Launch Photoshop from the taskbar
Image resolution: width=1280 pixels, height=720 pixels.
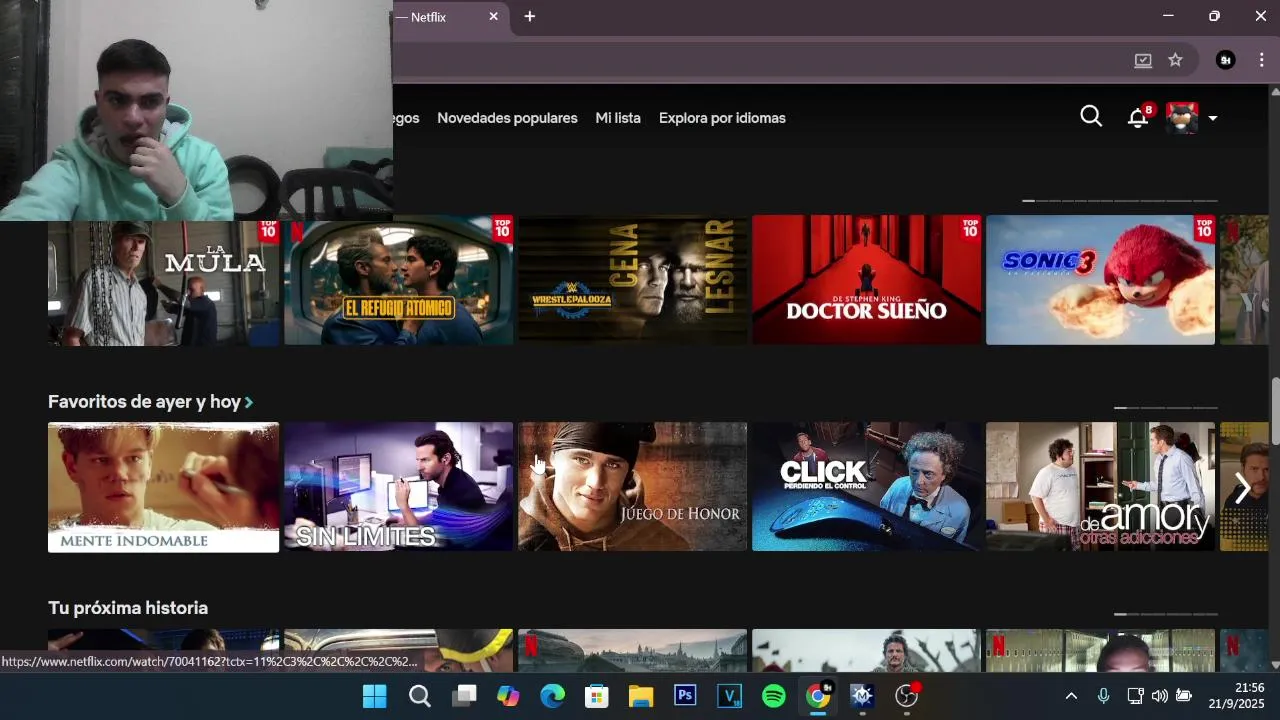[685, 696]
